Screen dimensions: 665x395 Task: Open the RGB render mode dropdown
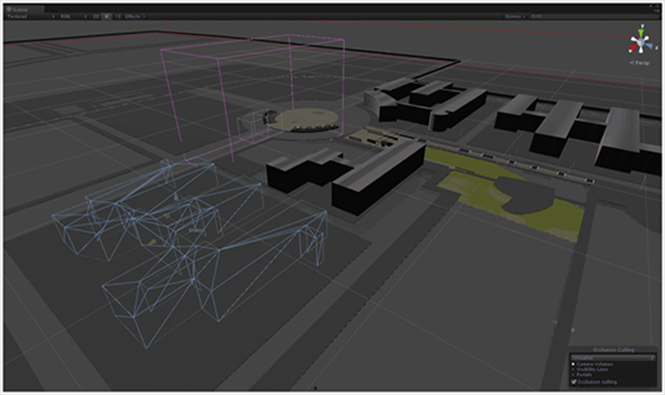pyautogui.click(x=72, y=16)
